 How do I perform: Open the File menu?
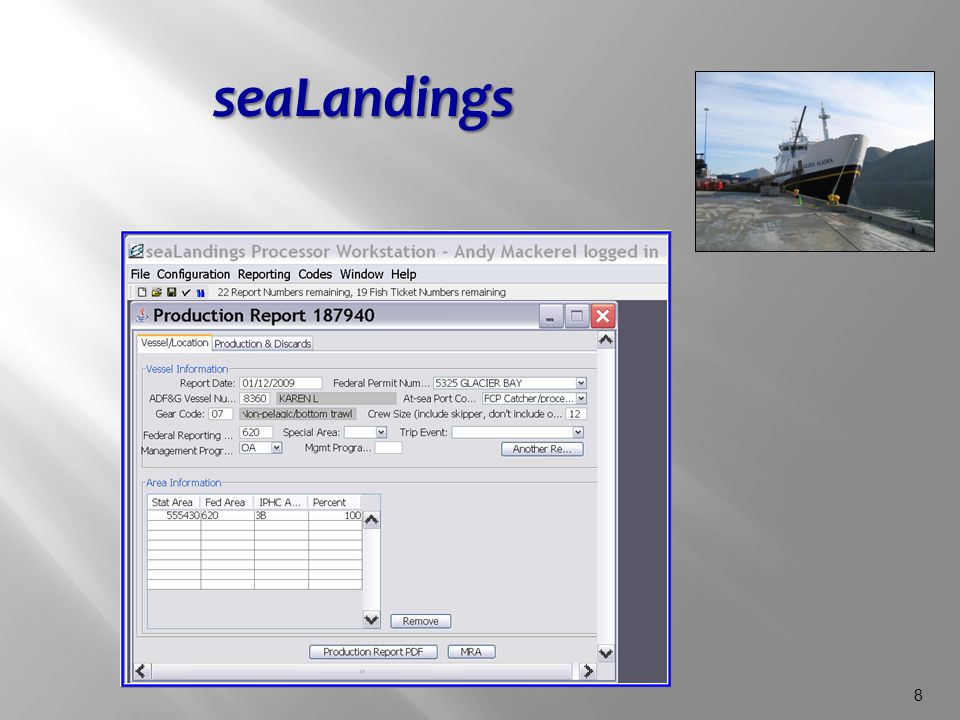coord(140,274)
